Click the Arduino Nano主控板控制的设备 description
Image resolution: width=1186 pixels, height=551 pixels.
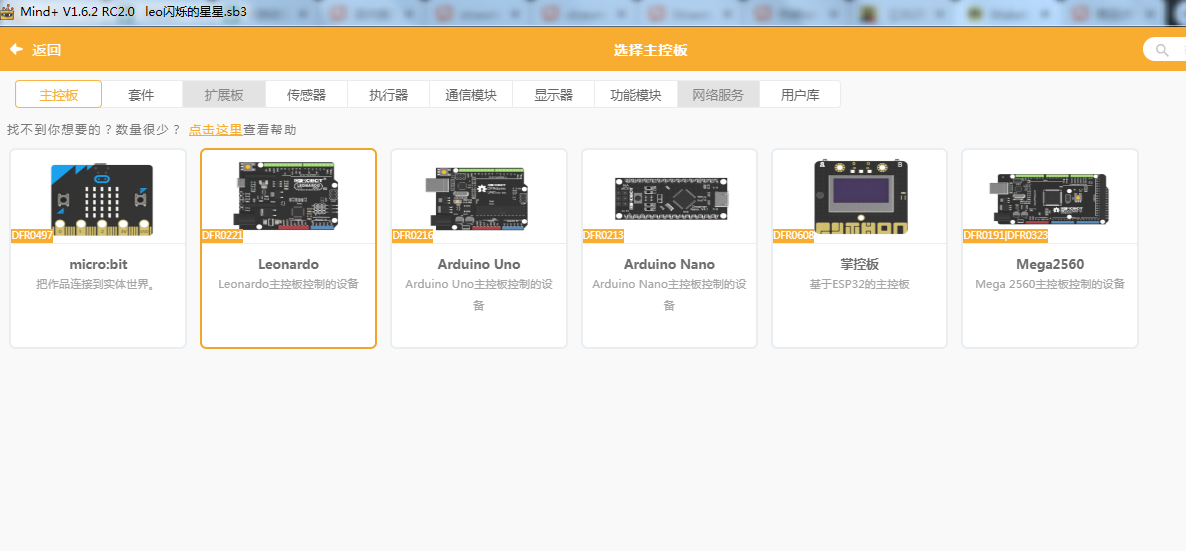[x=669, y=295]
